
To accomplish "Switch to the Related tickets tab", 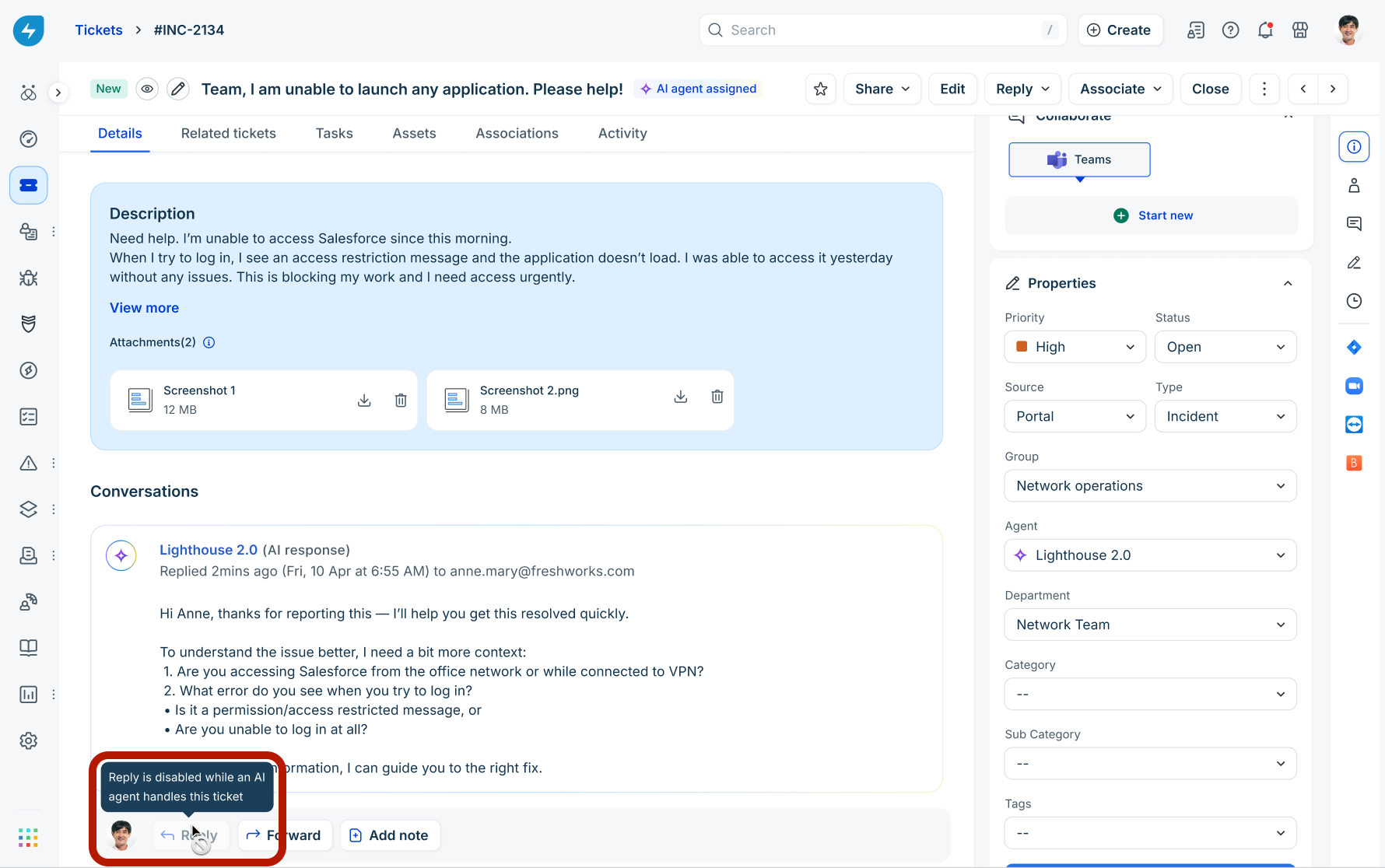I will (x=229, y=133).
